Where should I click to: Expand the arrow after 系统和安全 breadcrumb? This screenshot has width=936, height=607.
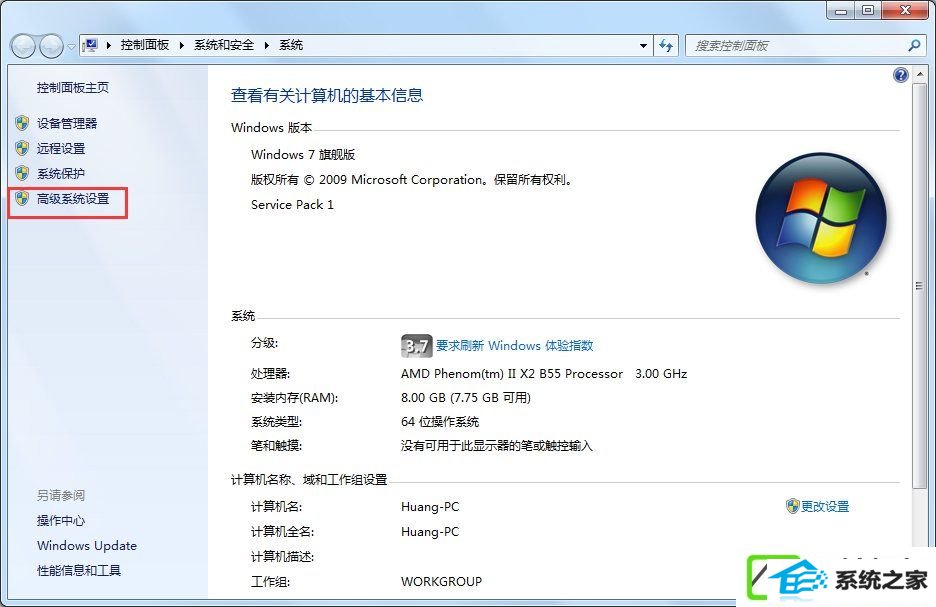[x=266, y=45]
